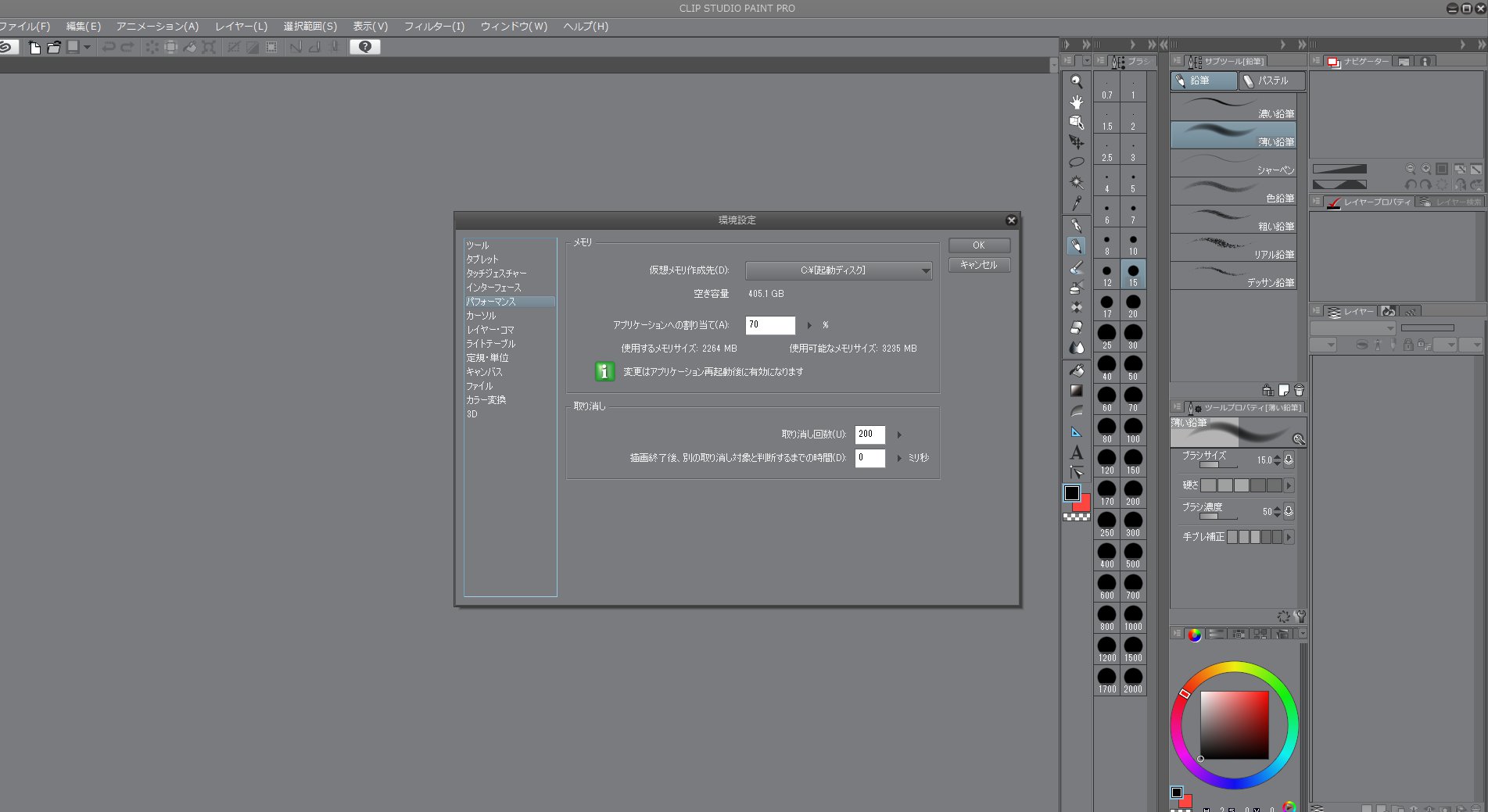Switch to the パステル sub tool tab
Image resolution: width=1488 pixels, height=812 pixels.
[x=1271, y=80]
